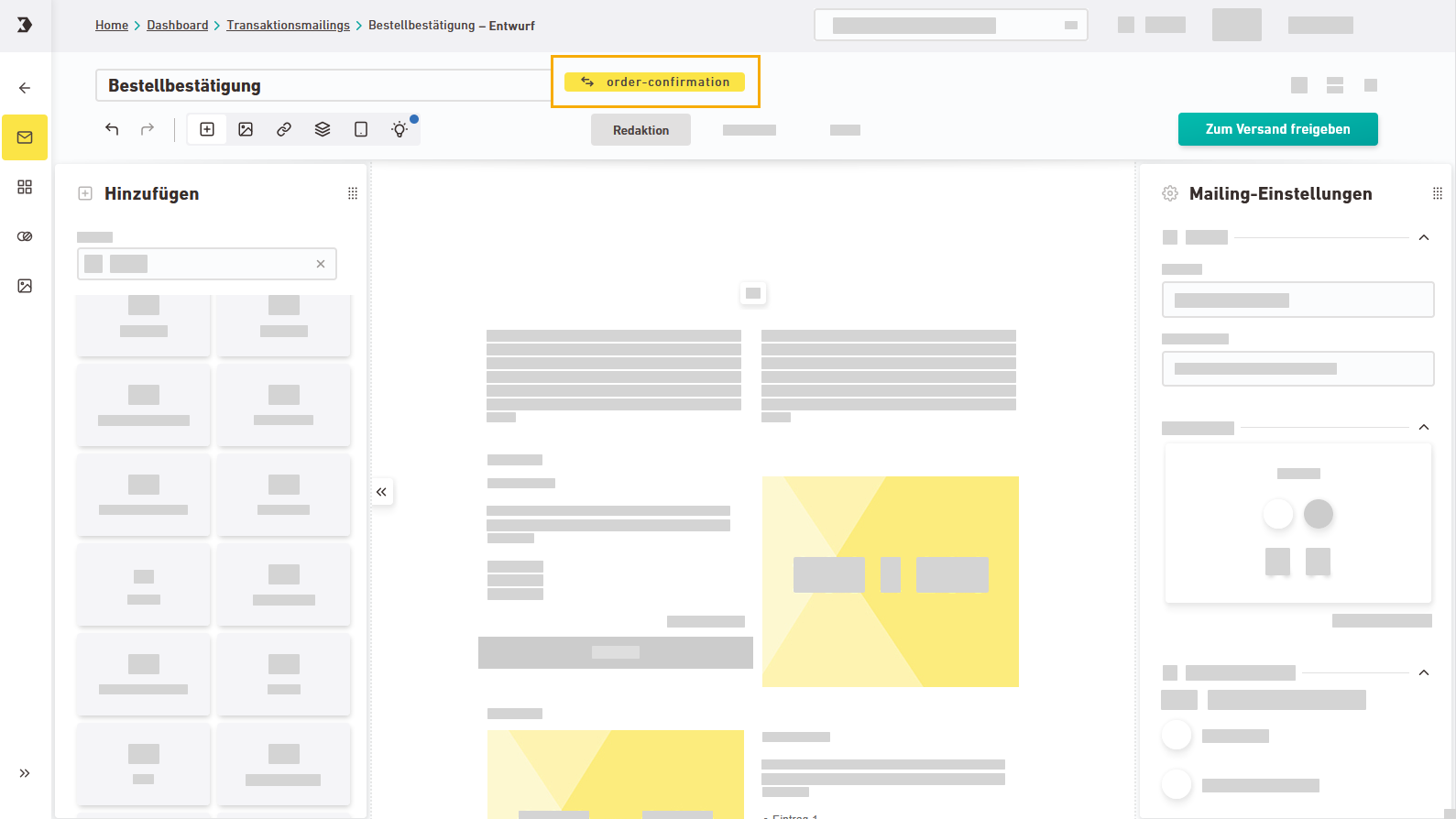Open the grid modules icon in the sidebar
Image resolution: width=1456 pixels, height=819 pixels.
(x=25, y=187)
